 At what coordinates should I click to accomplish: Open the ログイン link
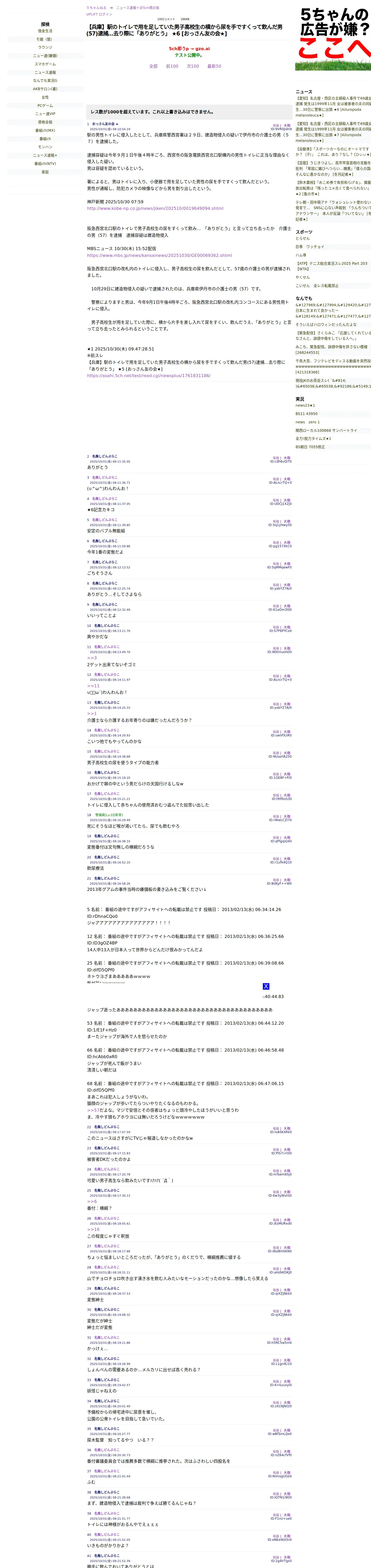[105, 14]
